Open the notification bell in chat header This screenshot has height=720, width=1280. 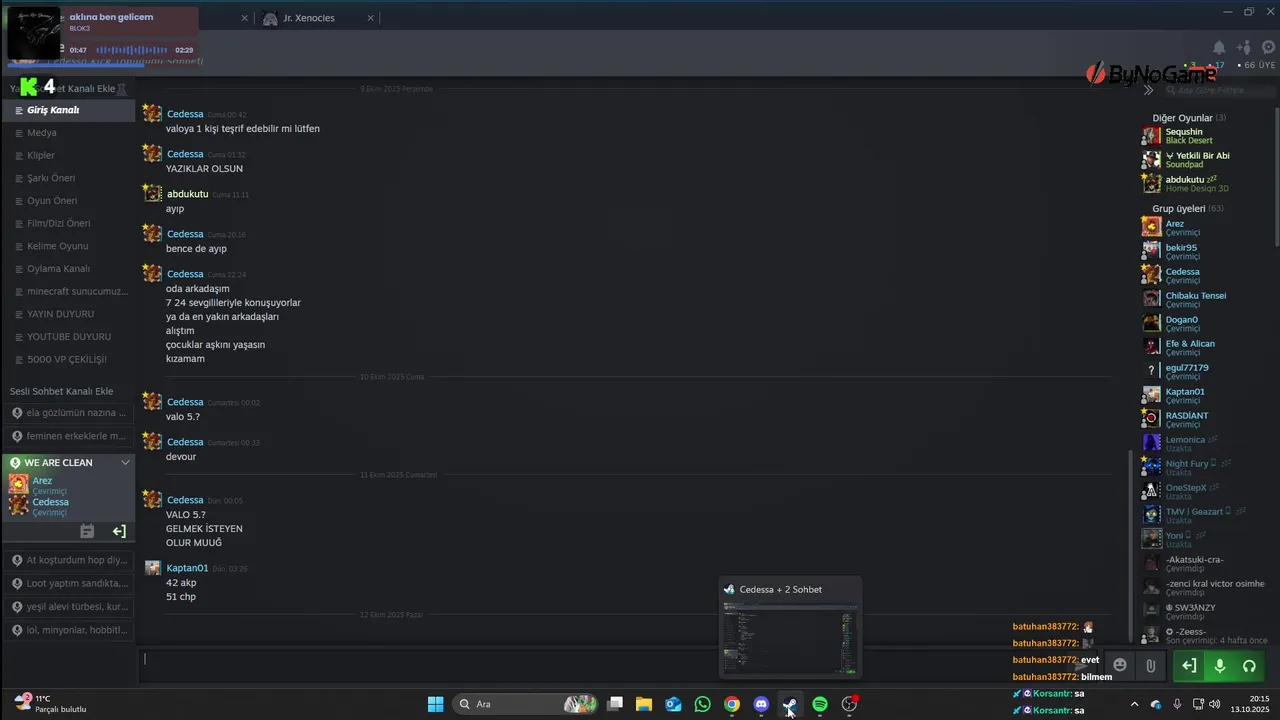coord(1219,47)
